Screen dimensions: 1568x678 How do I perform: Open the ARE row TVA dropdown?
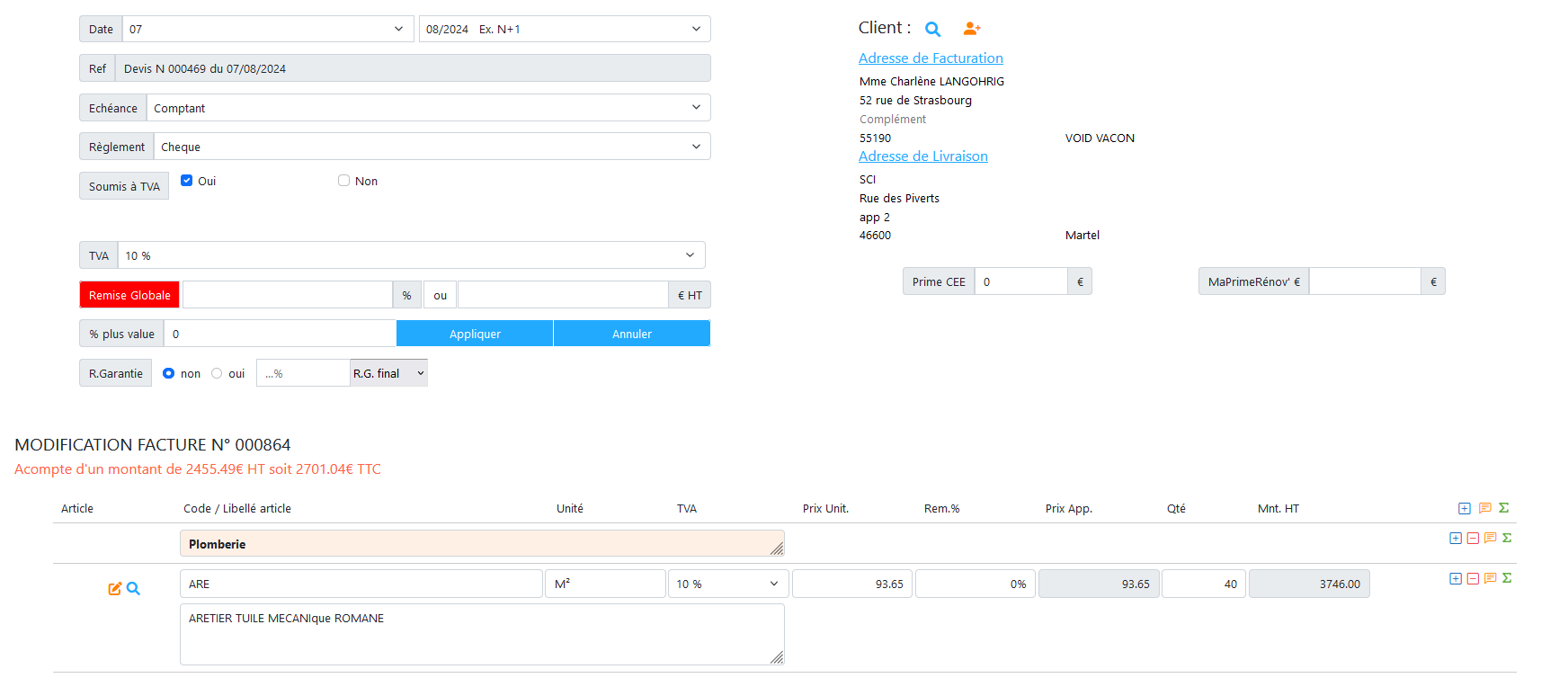click(728, 584)
